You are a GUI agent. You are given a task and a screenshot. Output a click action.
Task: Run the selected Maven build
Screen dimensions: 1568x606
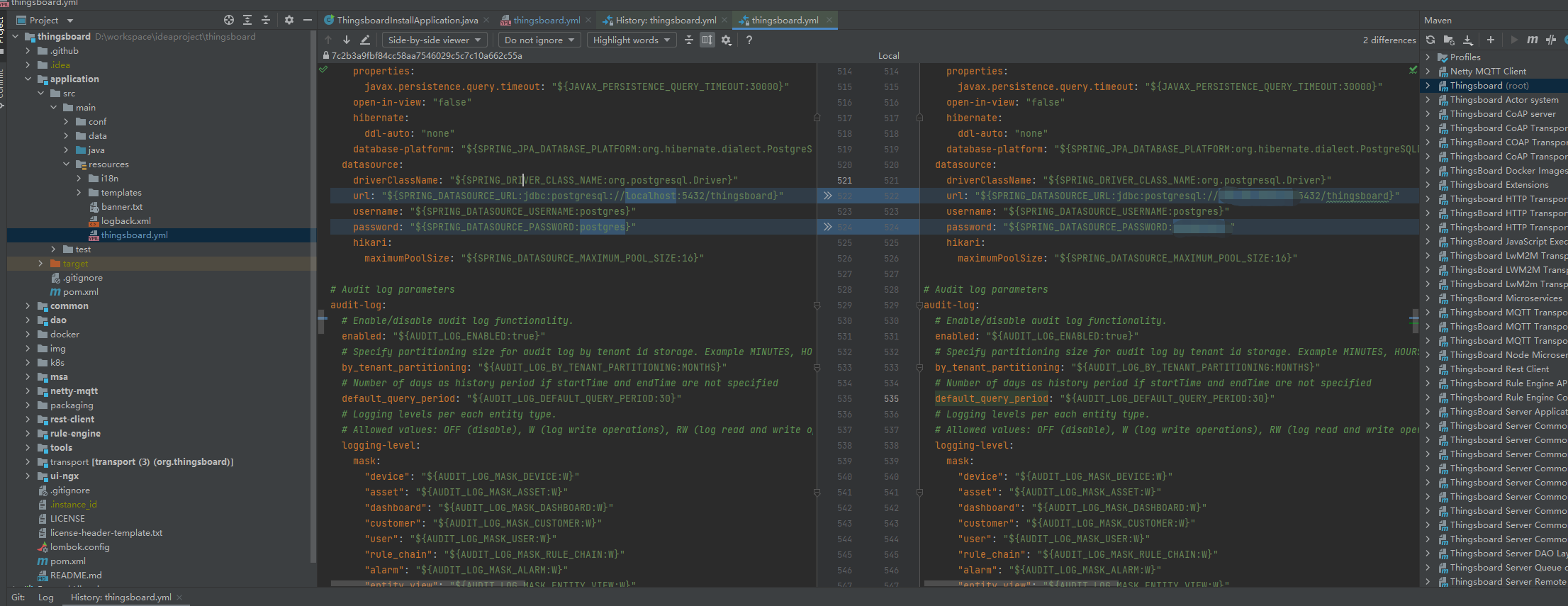[x=1513, y=40]
